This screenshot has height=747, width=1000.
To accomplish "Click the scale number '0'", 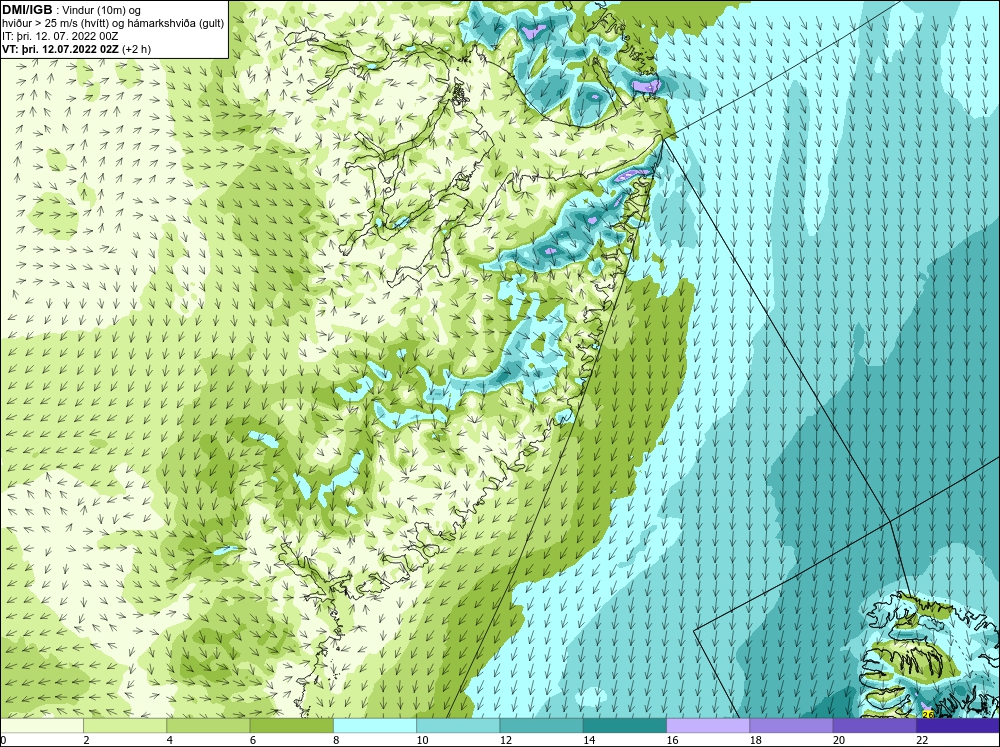I will tap(3, 740).
